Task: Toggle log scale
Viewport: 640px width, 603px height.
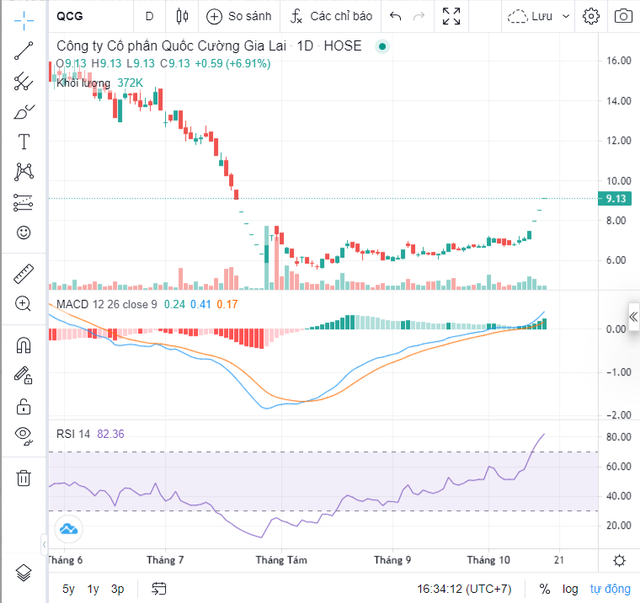Action: click(570, 589)
